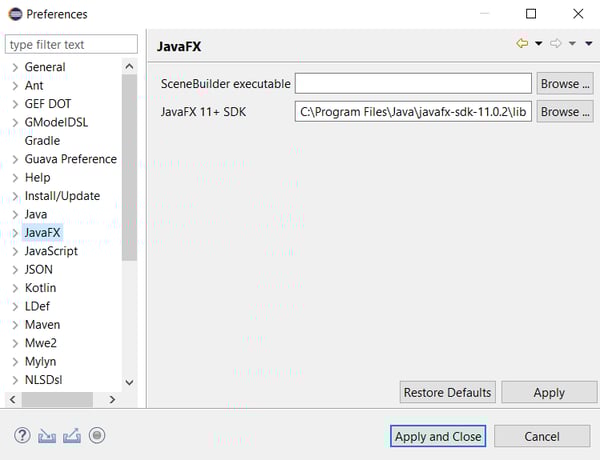Browse for the SceneBuilder executable
600x460 pixels.
coord(565,84)
